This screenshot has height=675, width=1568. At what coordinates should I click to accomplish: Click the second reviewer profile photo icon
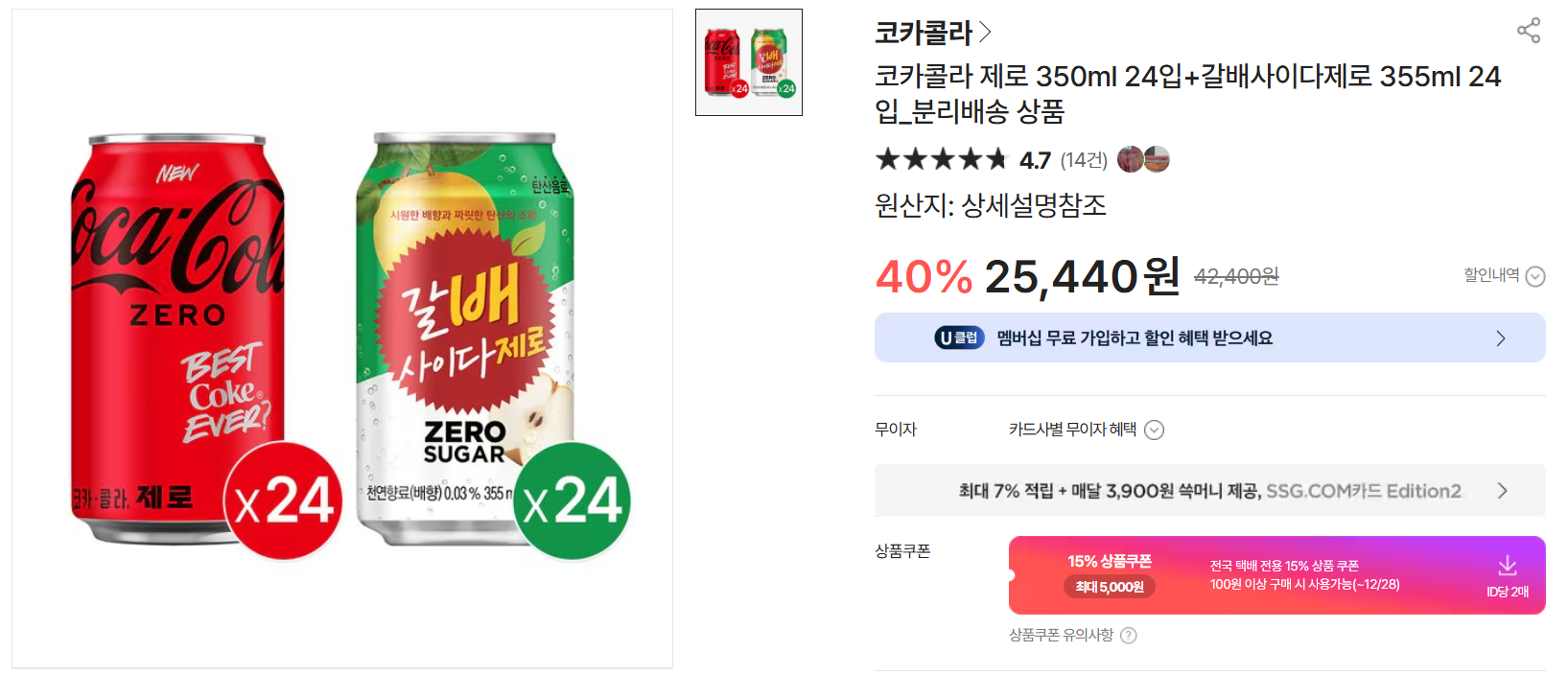[x=1158, y=159]
